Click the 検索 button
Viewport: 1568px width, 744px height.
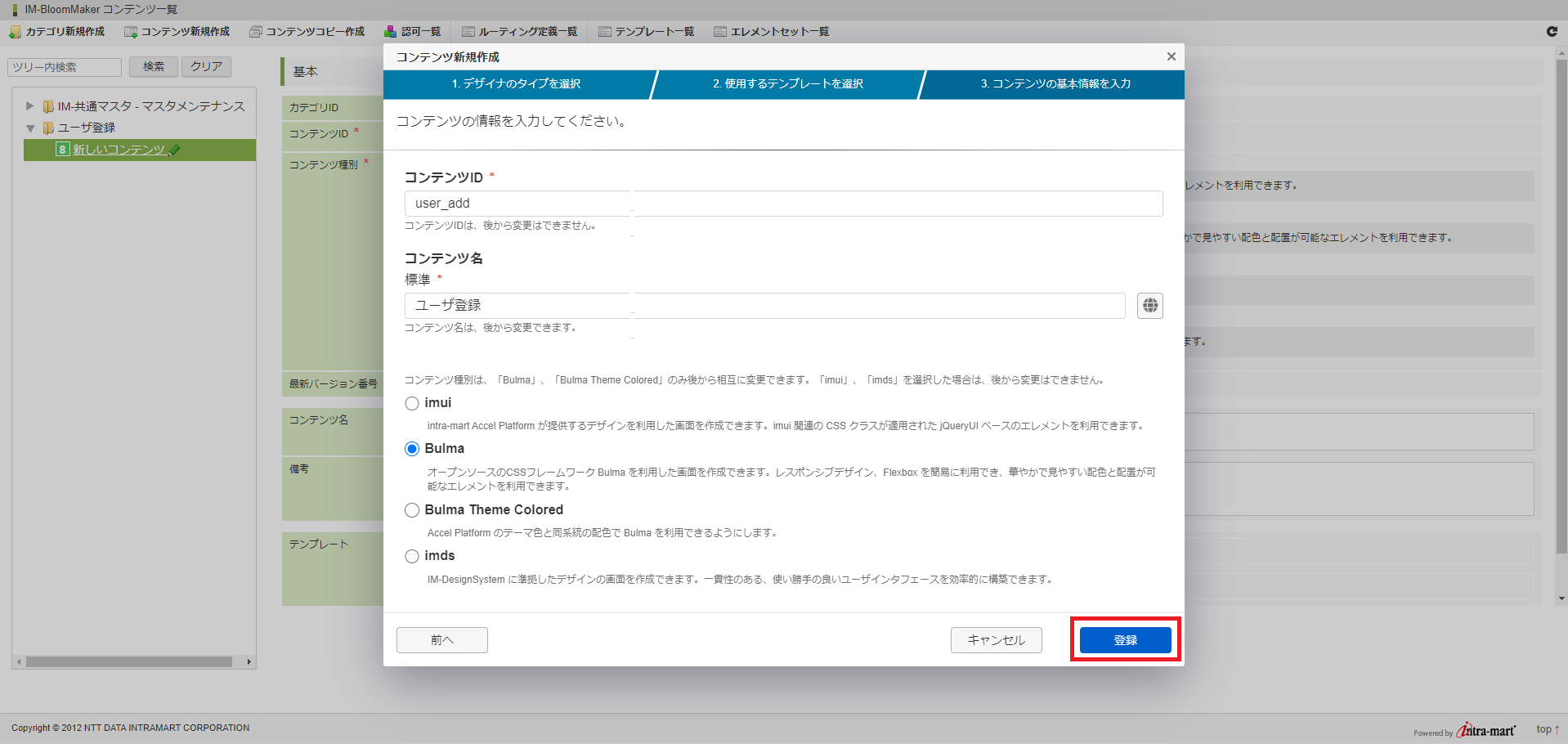click(154, 67)
